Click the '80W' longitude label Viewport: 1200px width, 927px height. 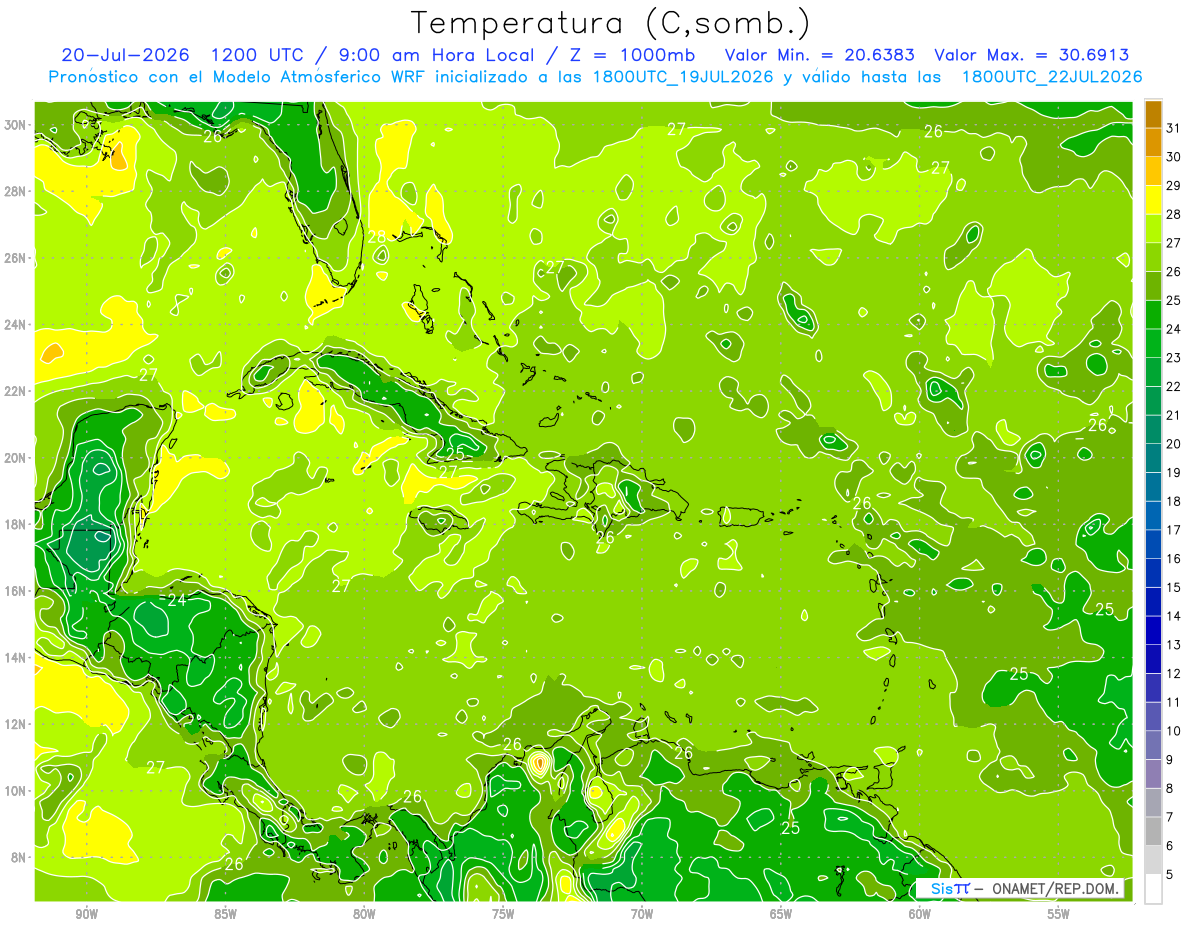click(x=364, y=914)
